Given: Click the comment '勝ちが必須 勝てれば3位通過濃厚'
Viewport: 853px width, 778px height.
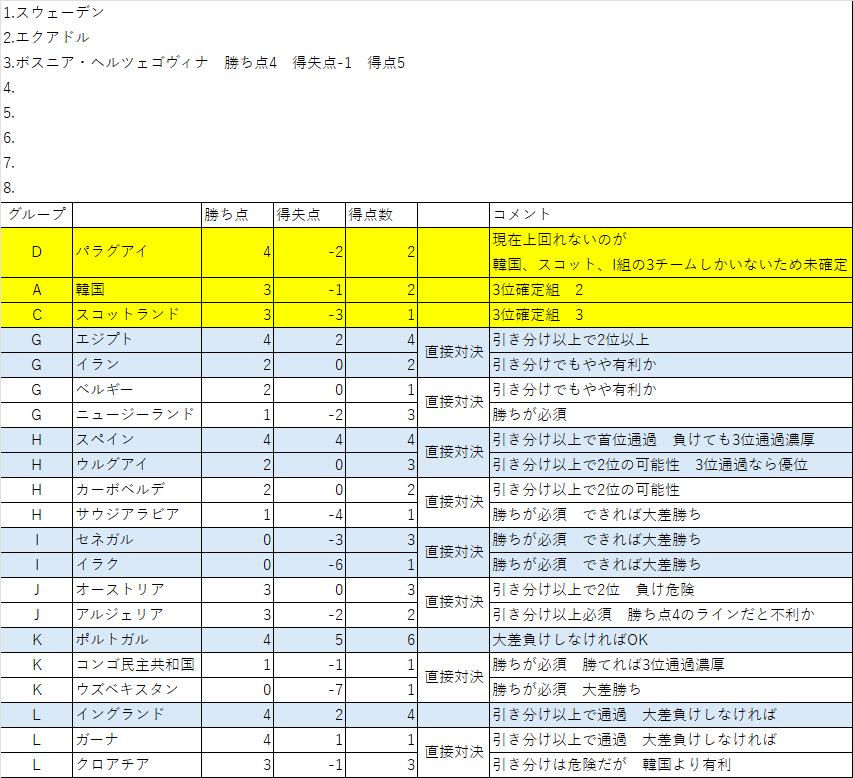Looking at the screenshot, I should coord(670,665).
